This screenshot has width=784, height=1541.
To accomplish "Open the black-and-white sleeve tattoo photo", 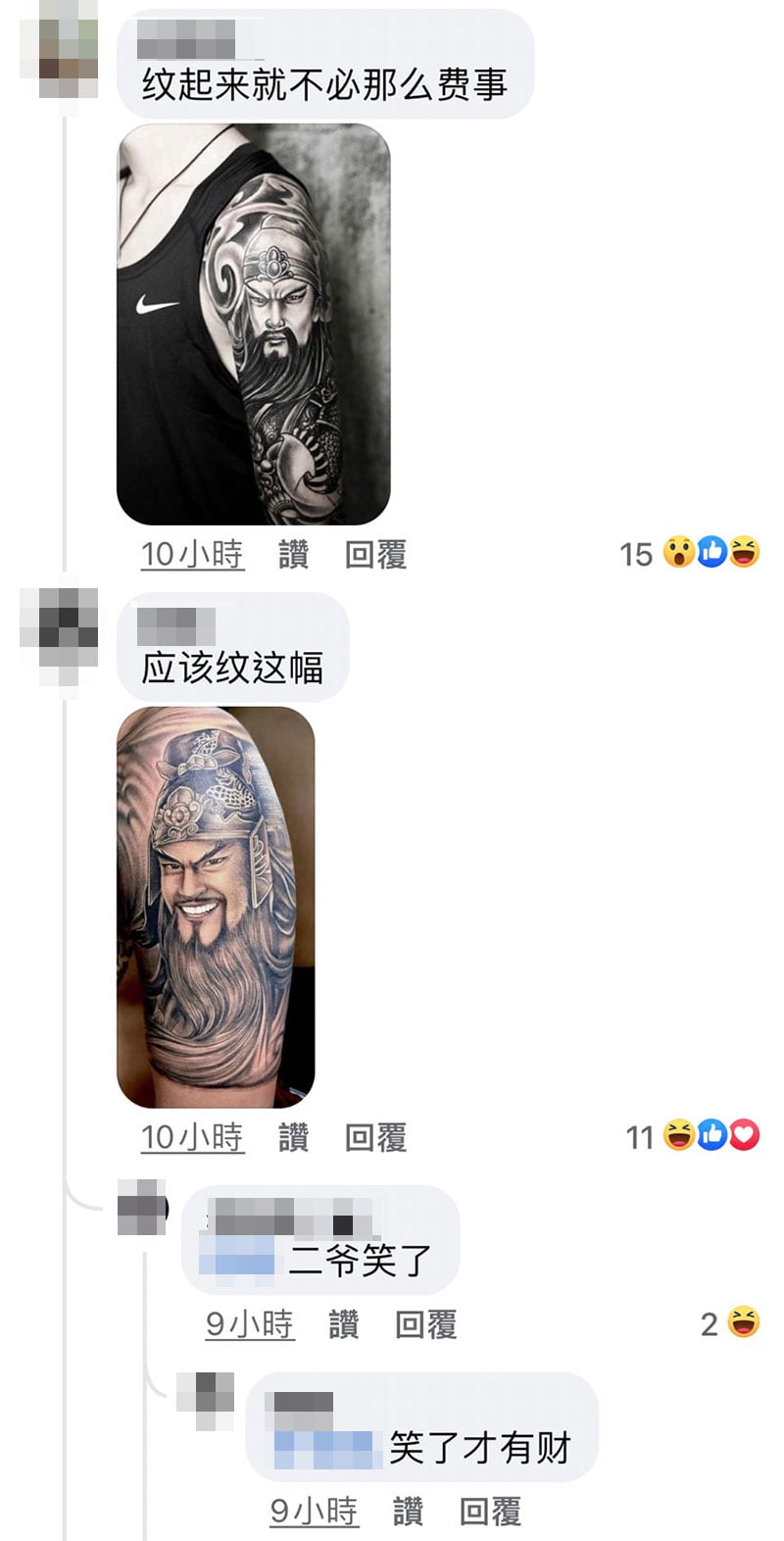I will pyautogui.click(x=254, y=324).
